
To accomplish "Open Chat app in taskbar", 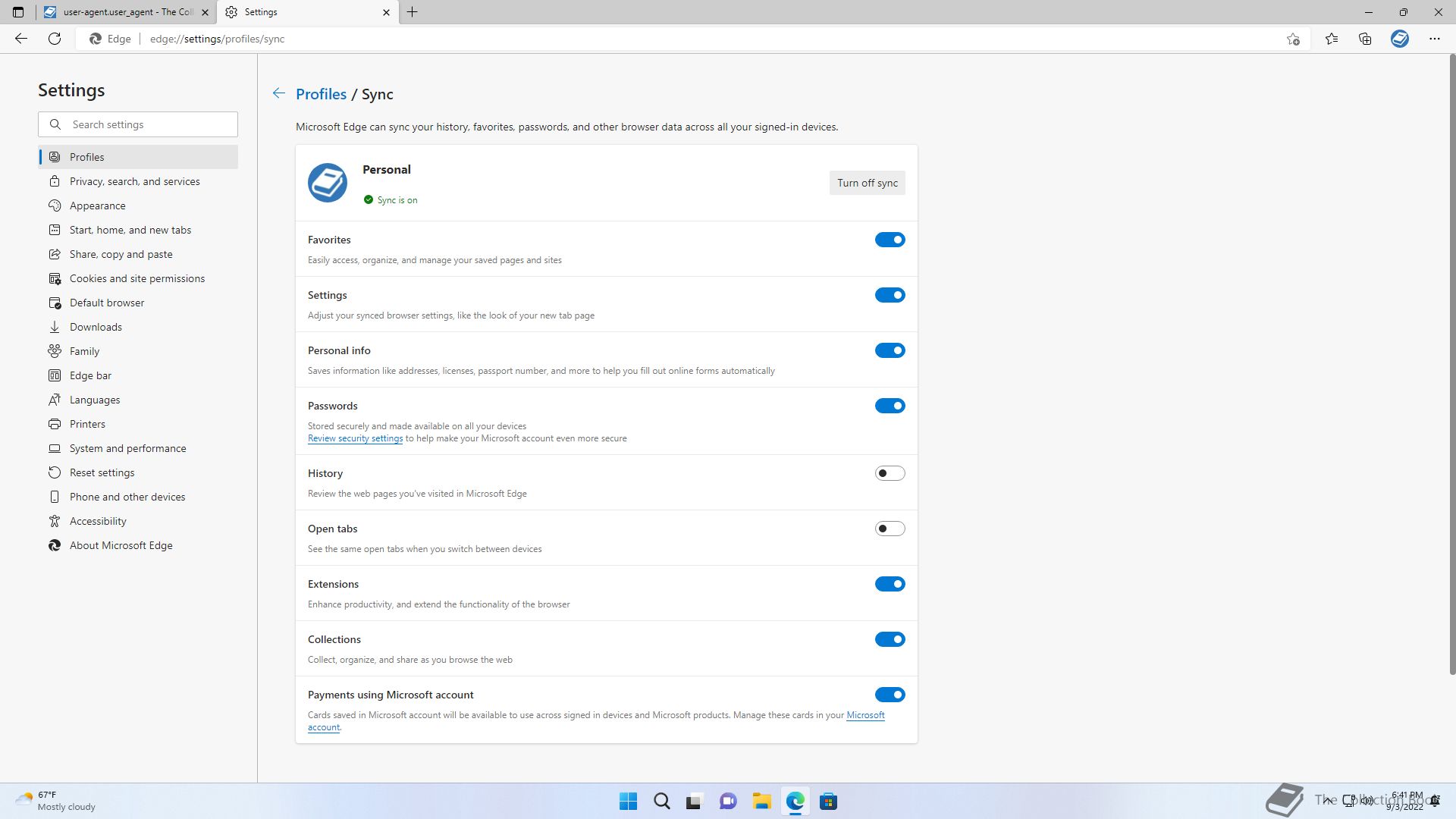I will click(x=728, y=802).
